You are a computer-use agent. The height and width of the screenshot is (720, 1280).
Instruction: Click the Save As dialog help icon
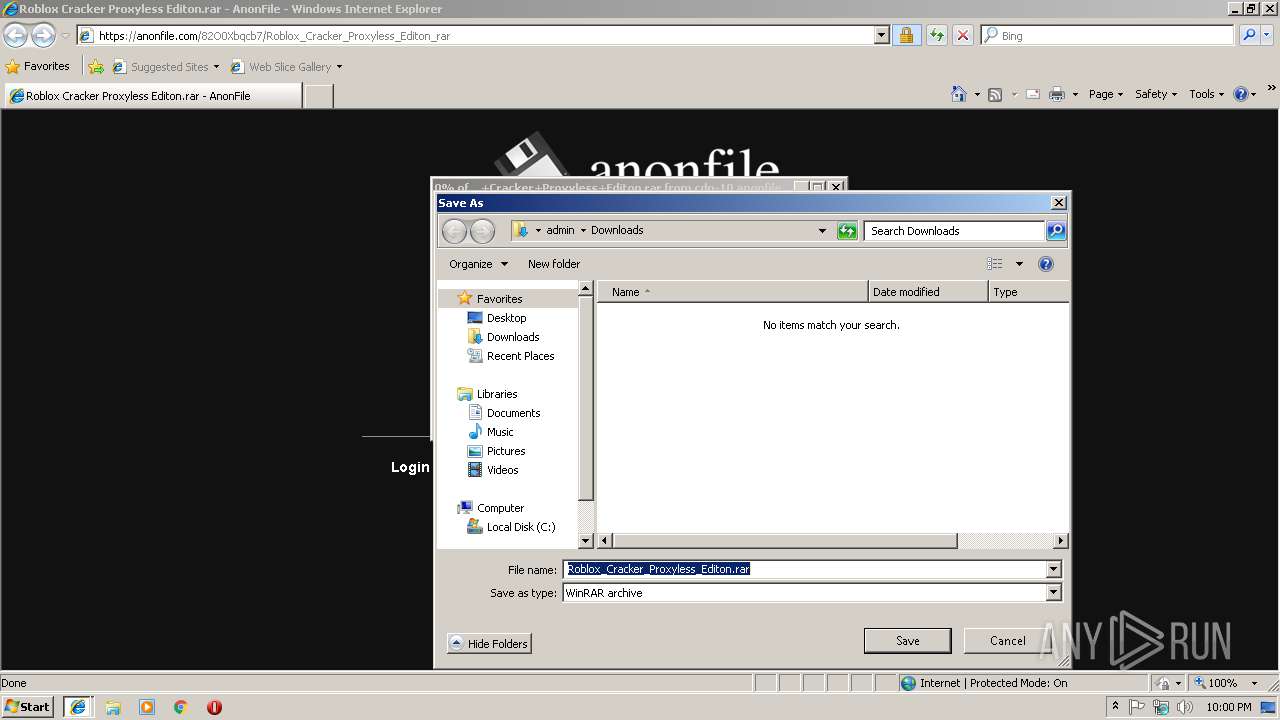1046,264
